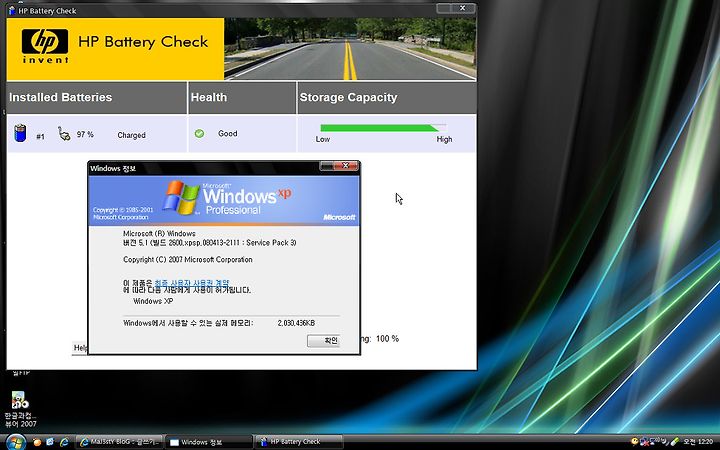This screenshot has height=450, width=720.
Task: Click the taskbar clock showing 오전 12:20
Action: point(698,442)
